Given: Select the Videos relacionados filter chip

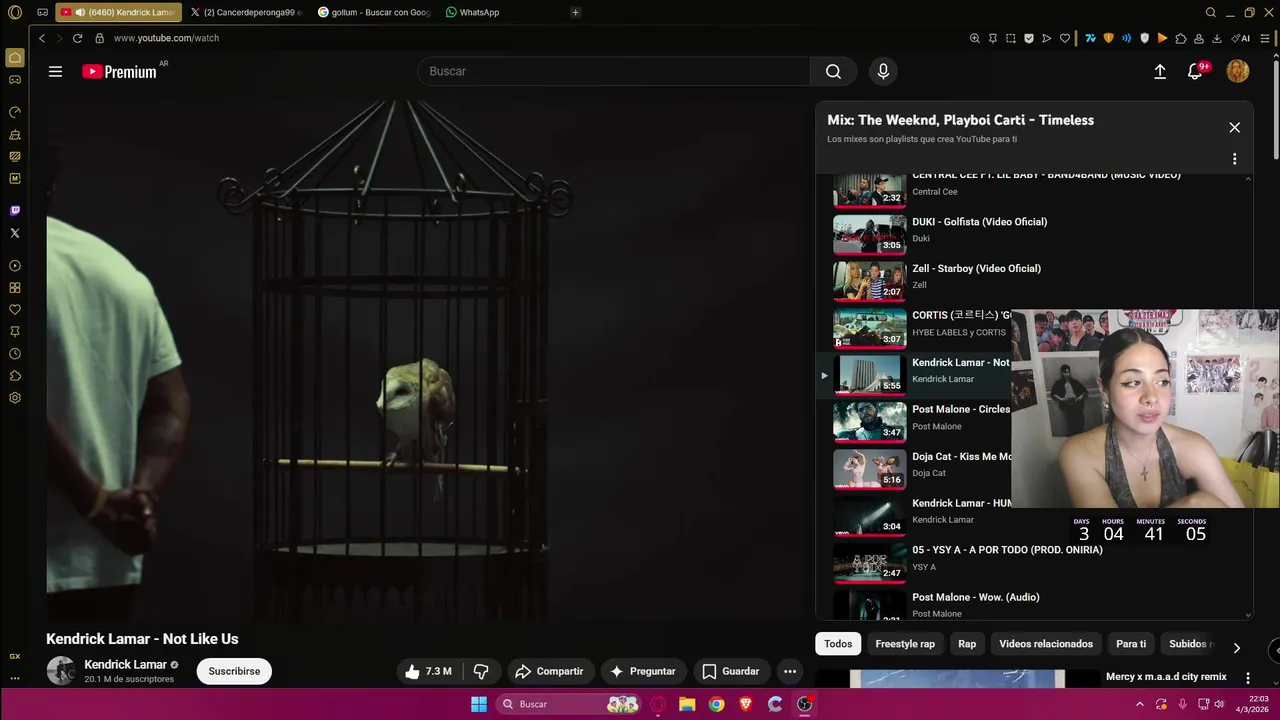Looking at the screenshot, I should [x=1046, y=644].
